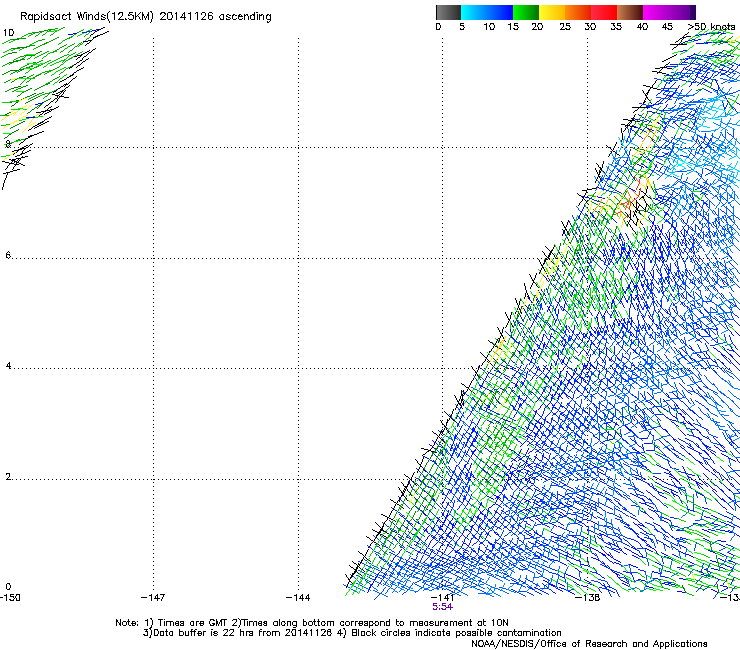Click the 'Times are GMT' note line
740x650 pixels.
311,623
